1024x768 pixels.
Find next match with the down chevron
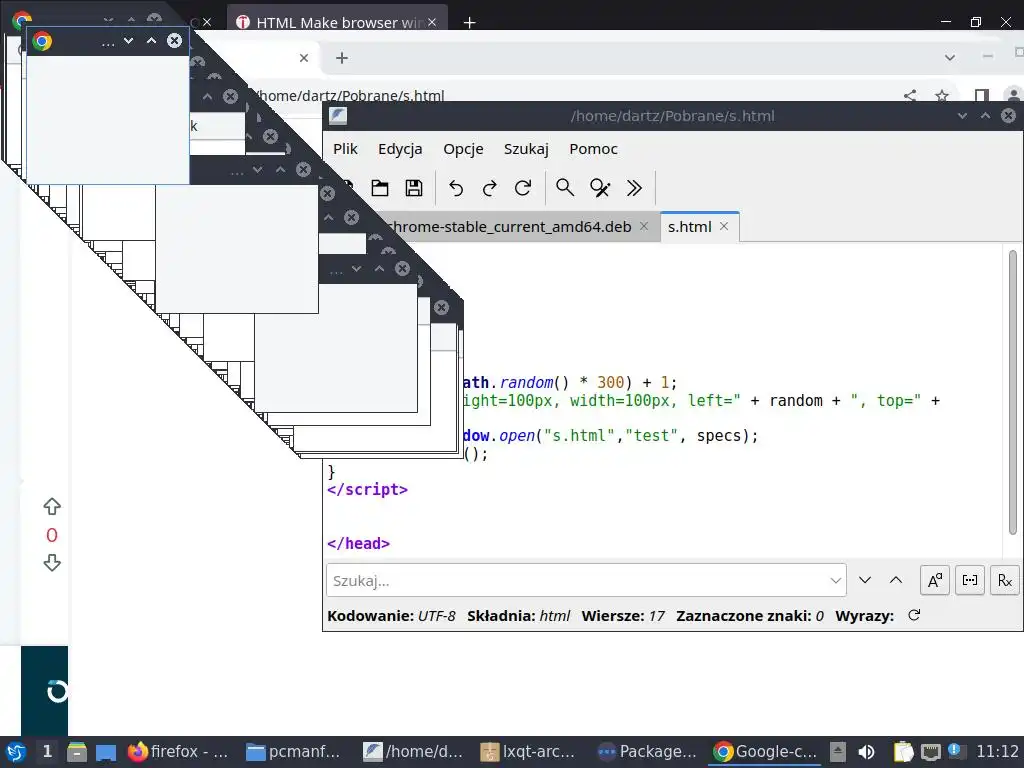pyautogui.click(x=865, y=580)
